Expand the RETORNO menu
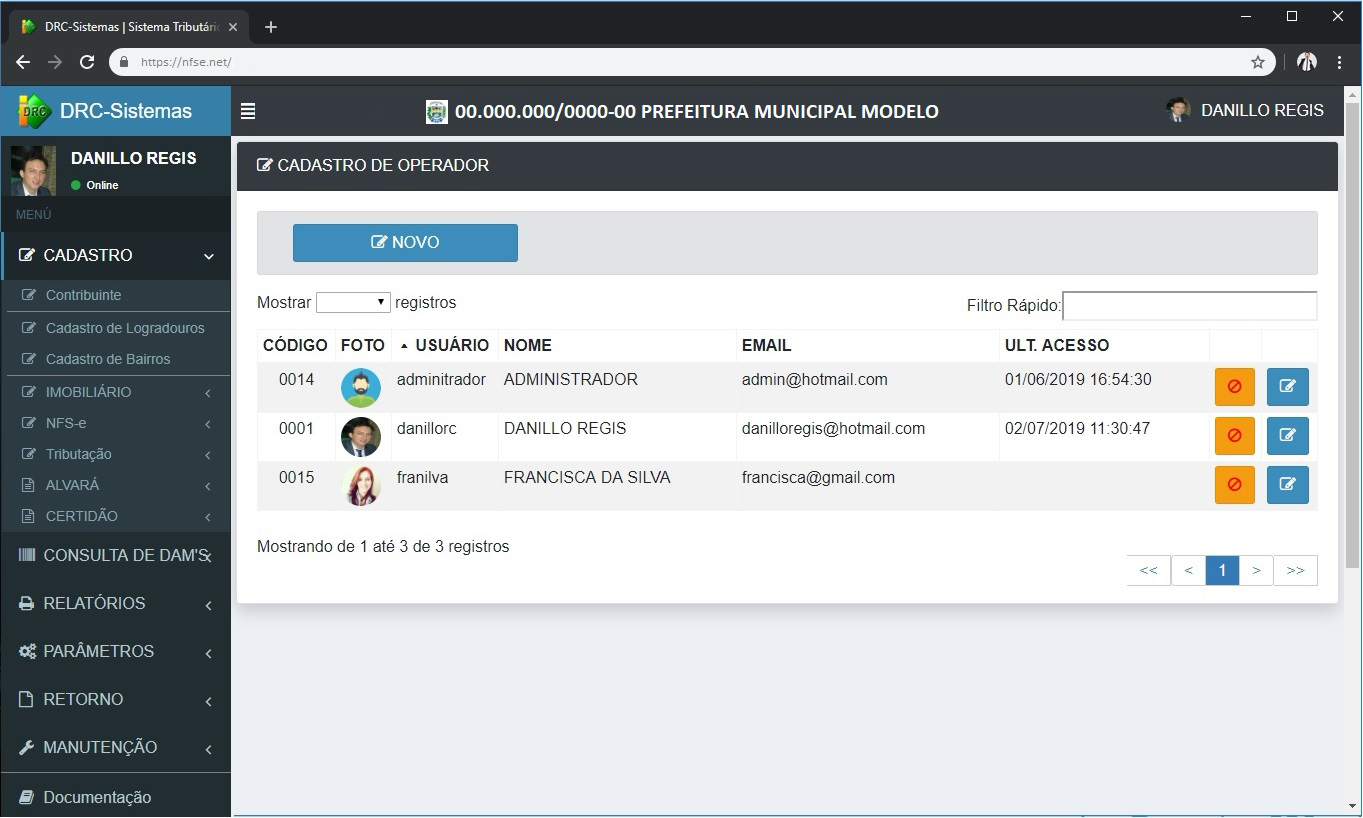The width and height of the screenshot is (1363, 818). 116,699
